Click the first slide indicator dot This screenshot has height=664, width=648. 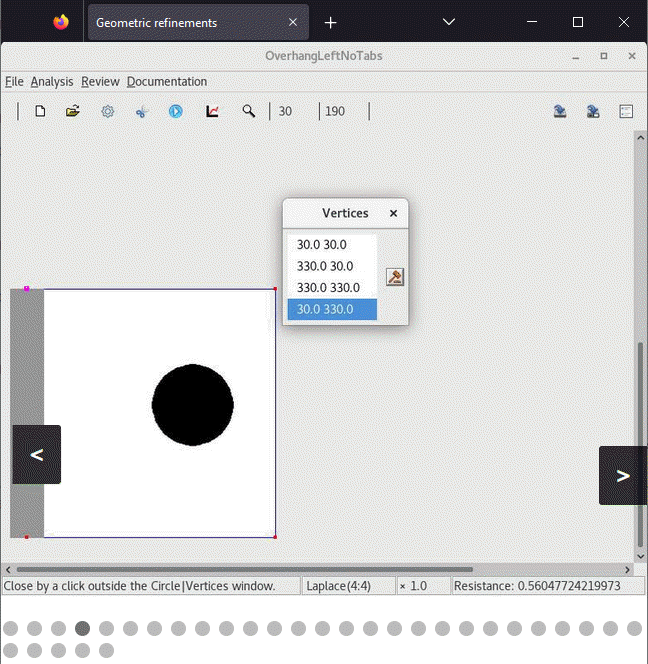coord(11,628)
